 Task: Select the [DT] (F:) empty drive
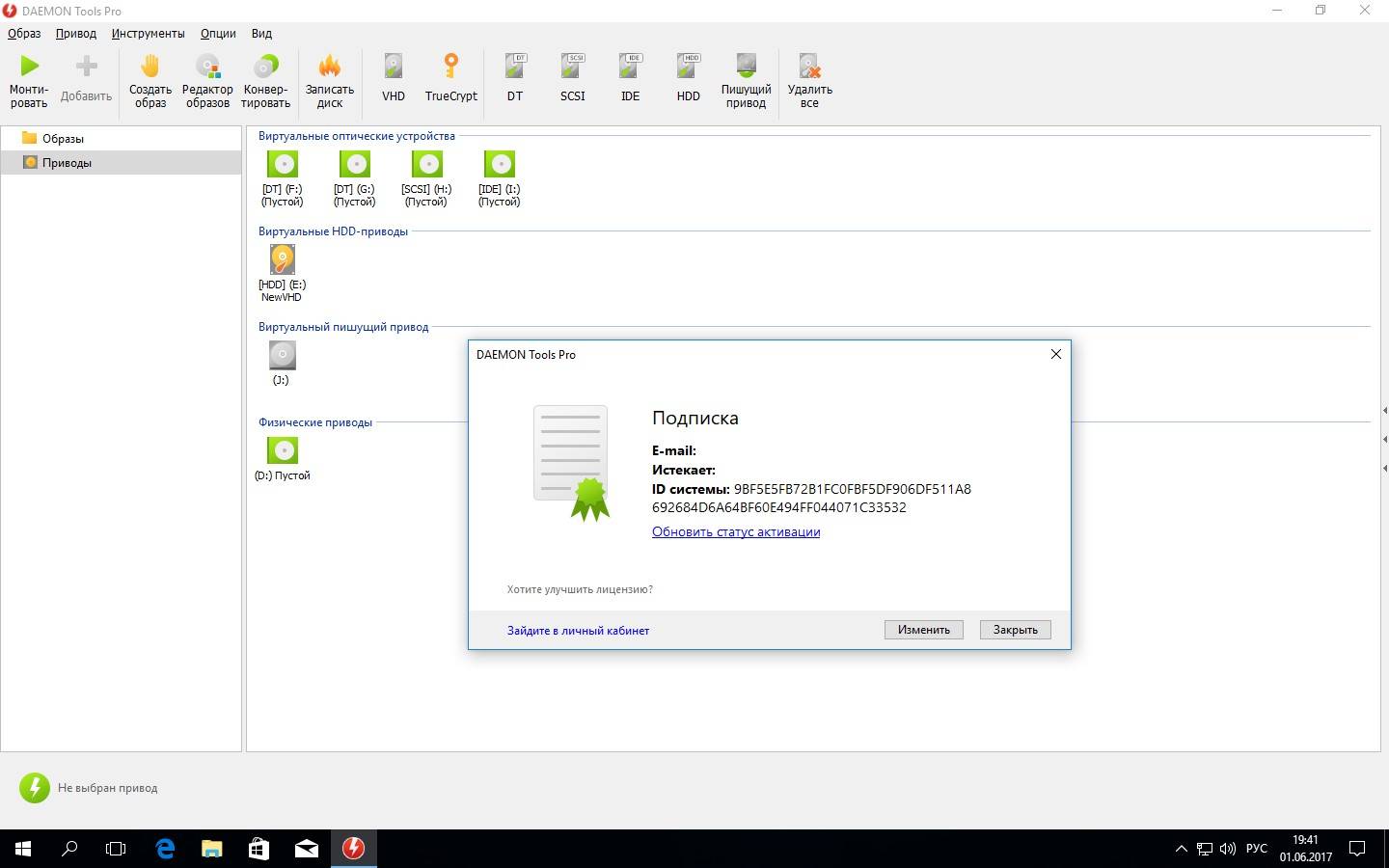[283, 164]
